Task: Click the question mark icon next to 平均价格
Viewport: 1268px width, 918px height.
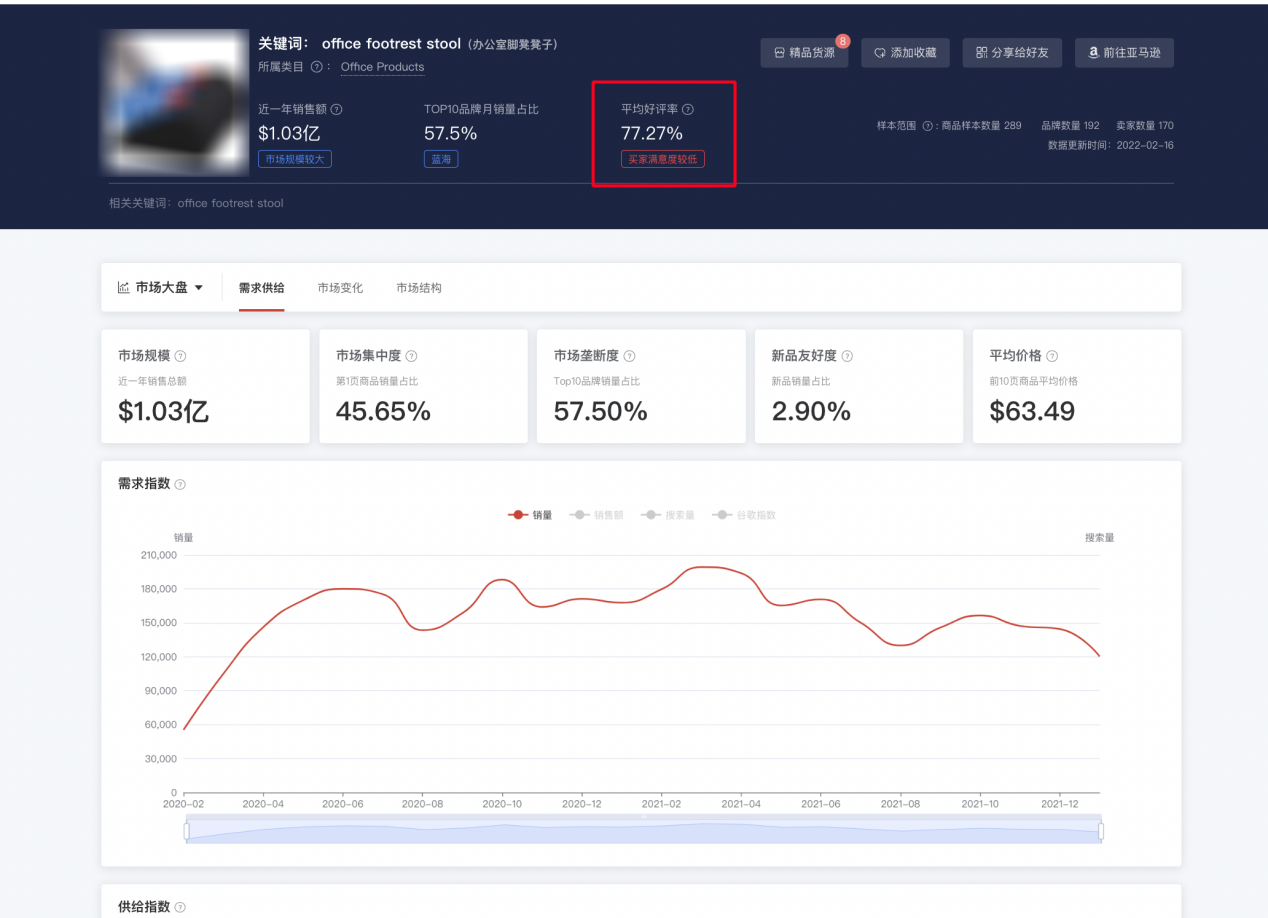Action: coord(1052,356)
